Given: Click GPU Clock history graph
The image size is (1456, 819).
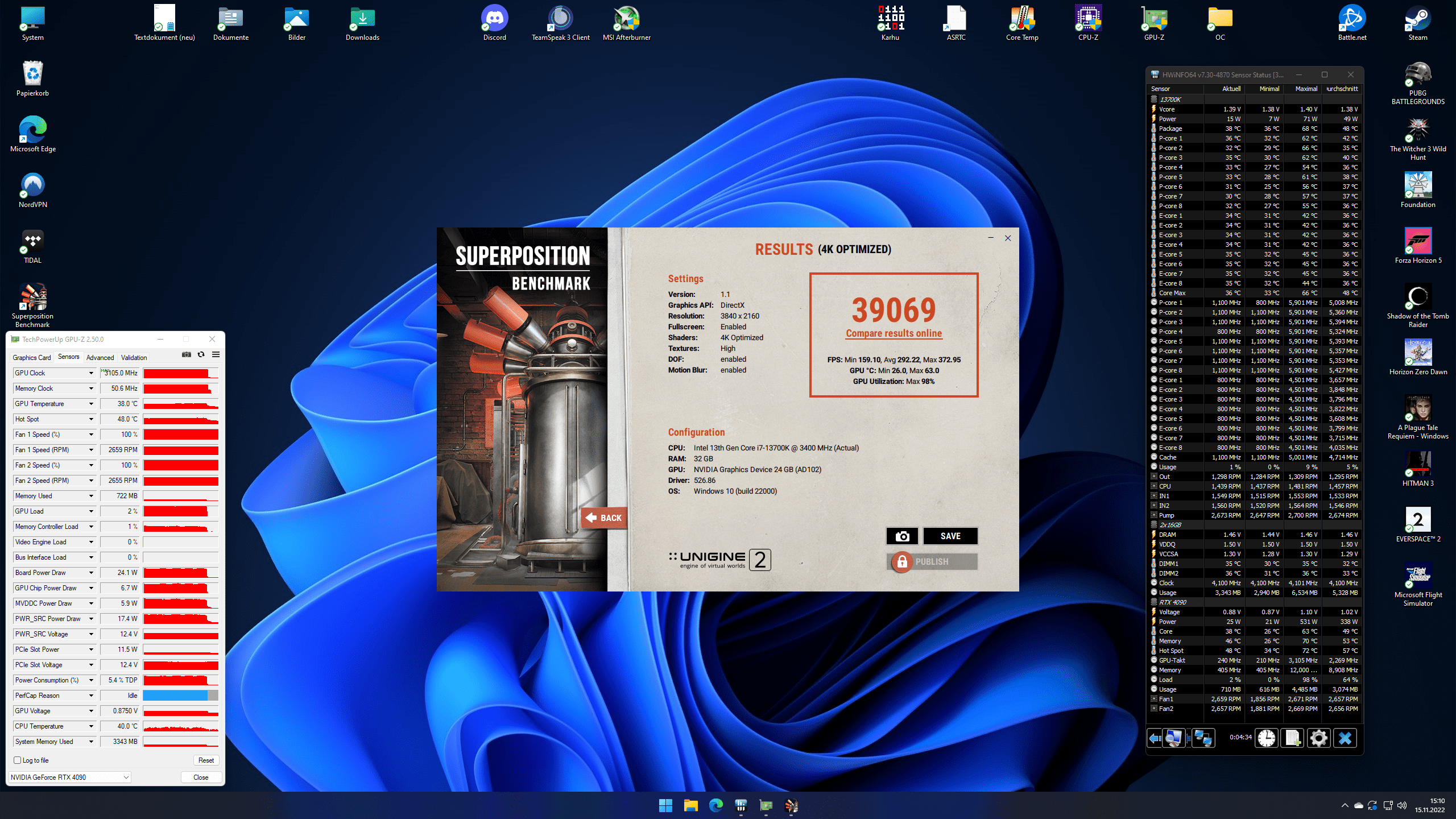Looking at the screenshot, I should pyautogui.click(x=181, y=373).
